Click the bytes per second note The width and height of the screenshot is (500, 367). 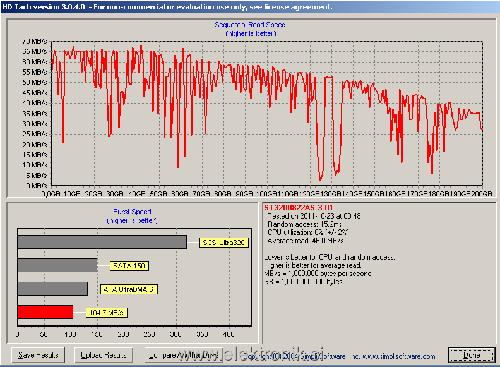click(318, 273)
